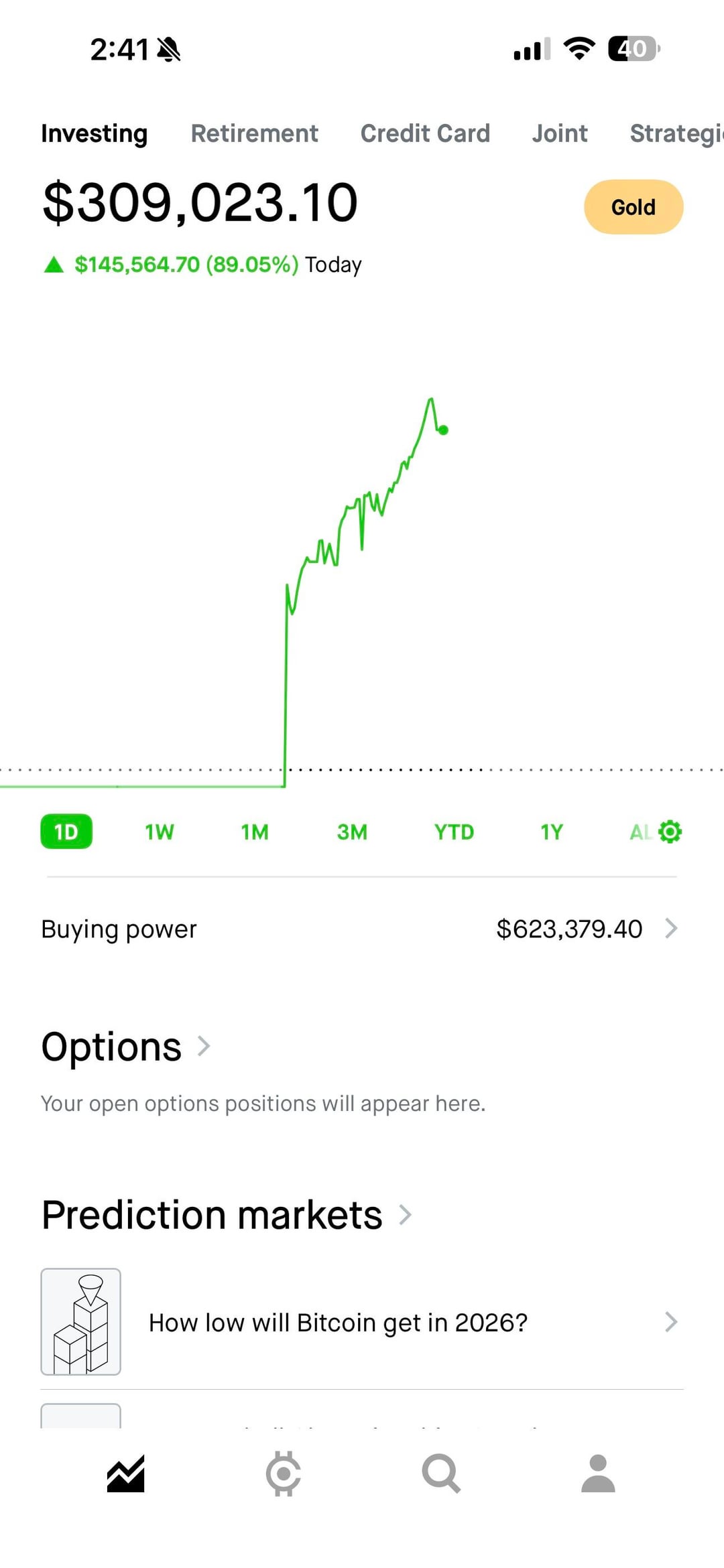The image size is (724, 1568).
Task: Open the investing chart home icon
Action: (x=125, y=1474)
